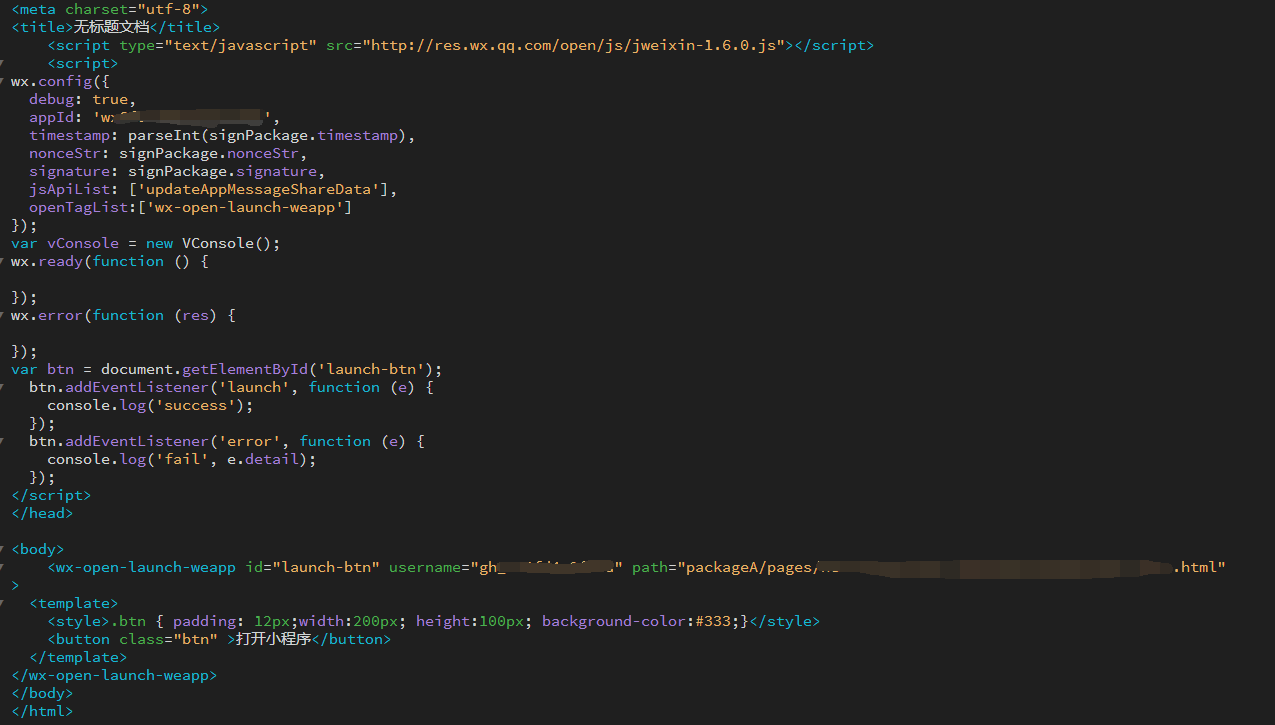Click the closing </wx-open-launch-weapp> tag
Image resolution: width=1275 pixels, height=725 pixels.
tap(114, 675)
